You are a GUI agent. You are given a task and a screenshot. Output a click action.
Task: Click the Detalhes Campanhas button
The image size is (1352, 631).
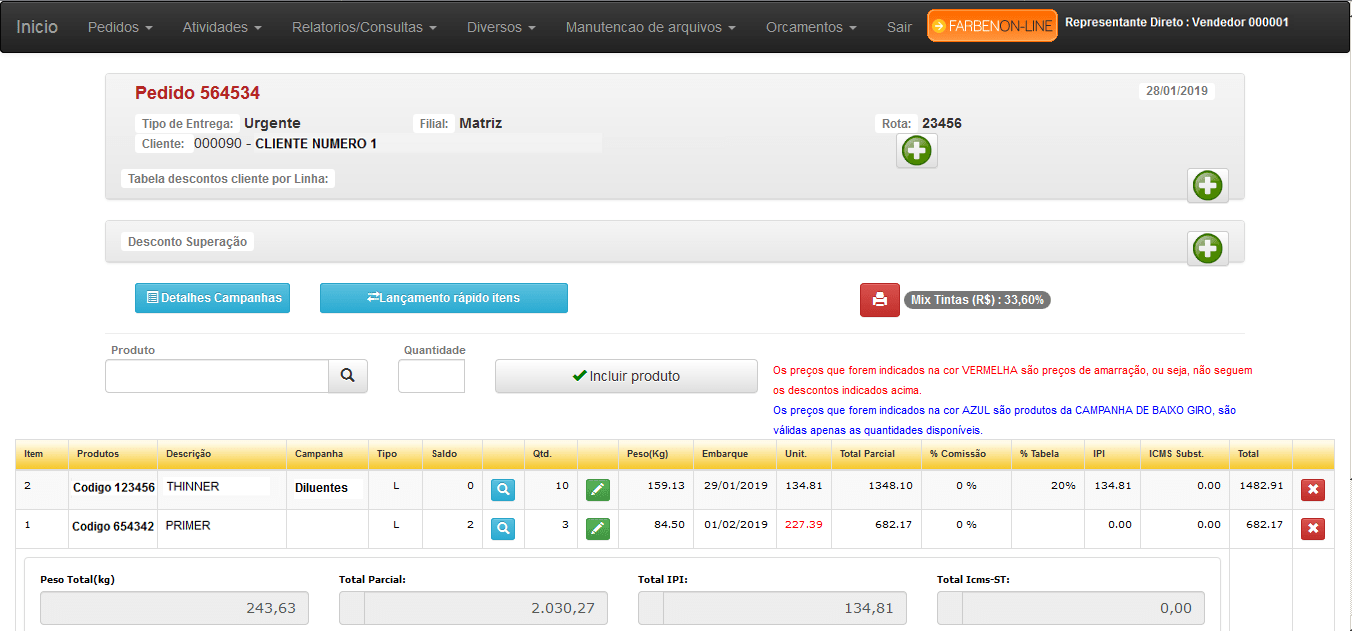[212, 298]
